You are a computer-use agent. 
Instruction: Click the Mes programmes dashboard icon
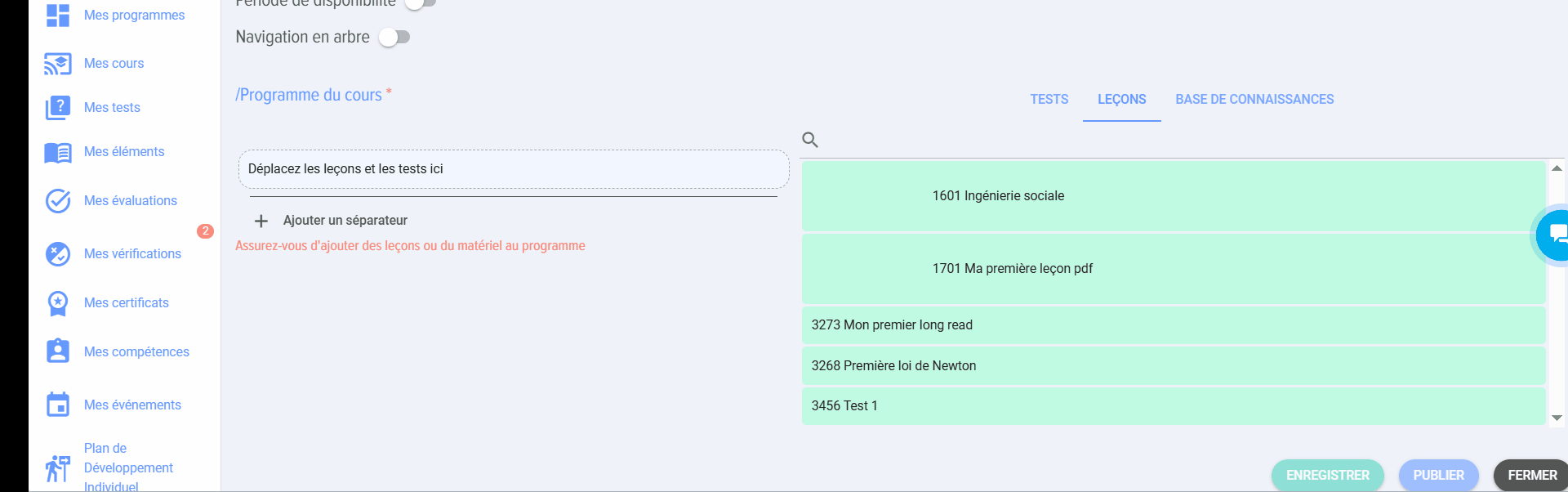click(58, 16)
